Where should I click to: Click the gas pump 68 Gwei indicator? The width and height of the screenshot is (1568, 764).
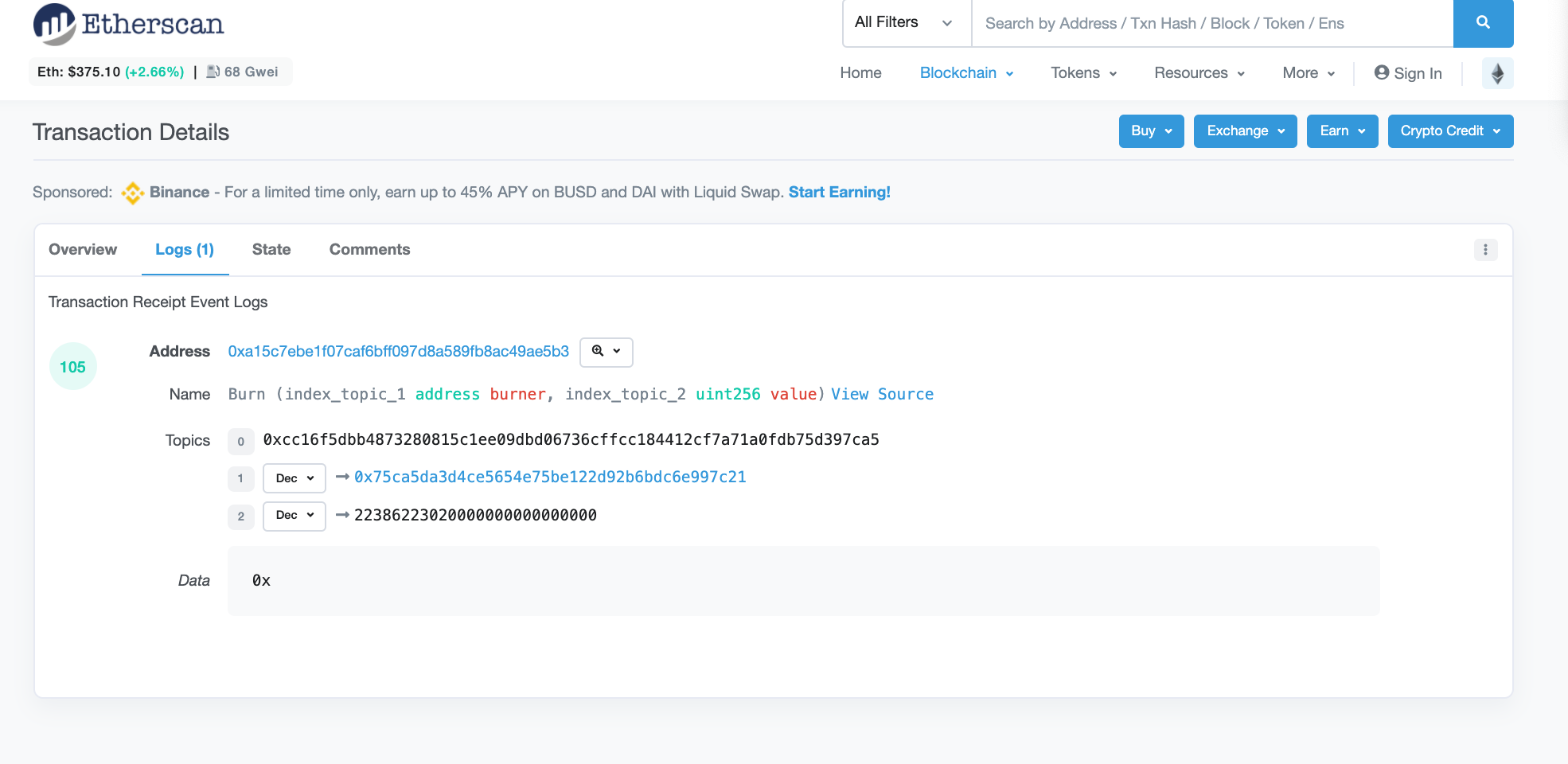pyautogui.click(x=242, y=72)
